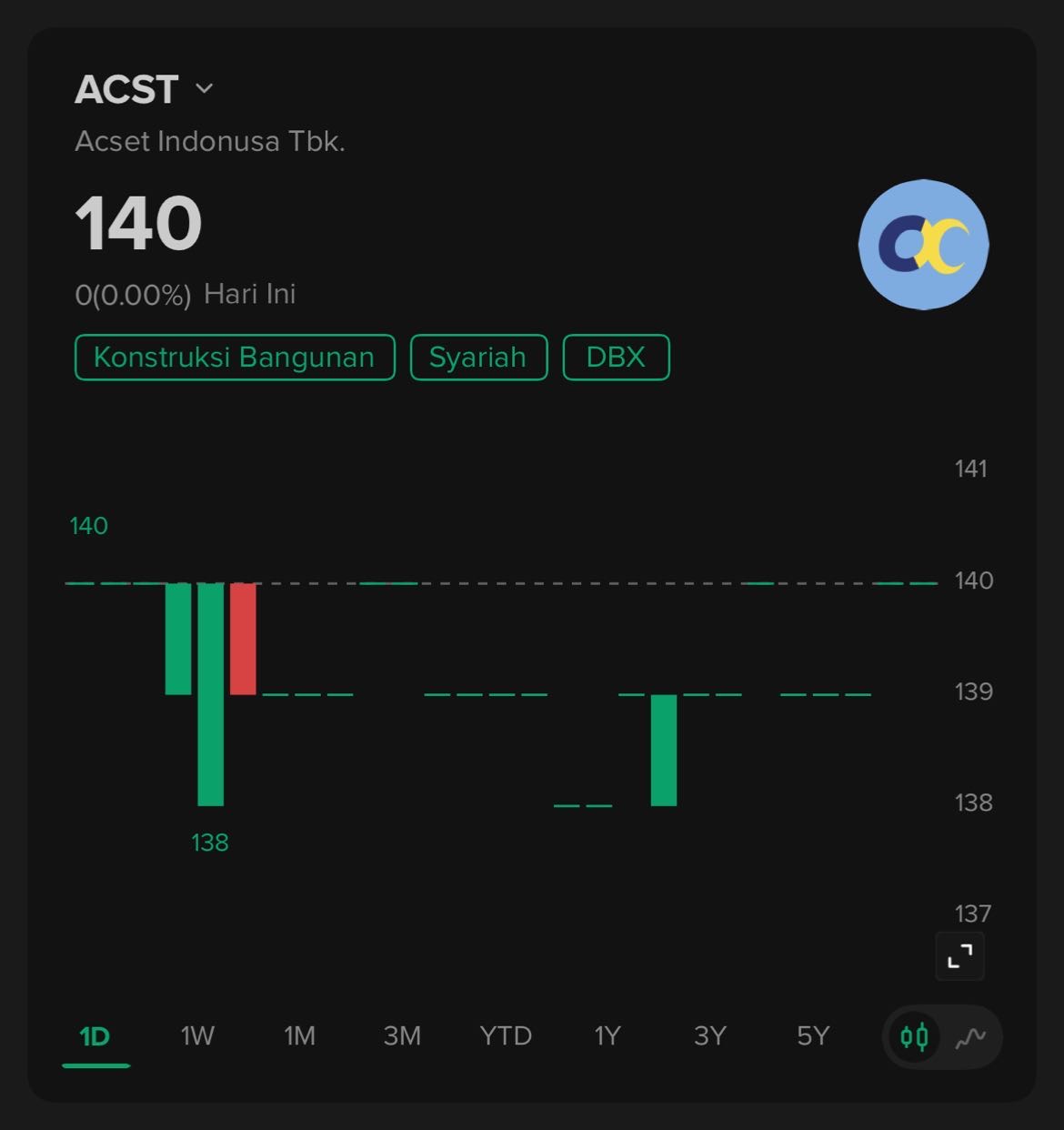Click the Konstruksi Bangunan sector tag

click(235, 358)
